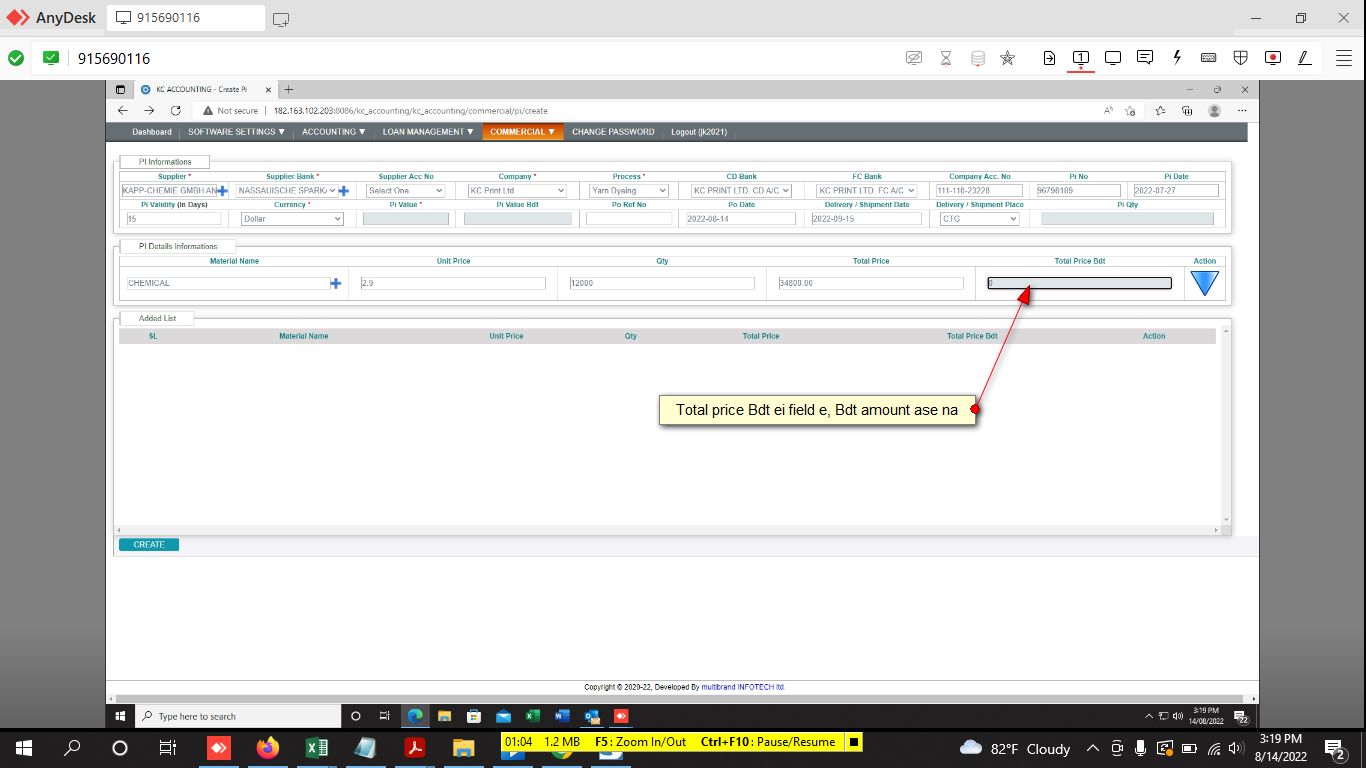Screen dimensions: 1366x768
Task: Open the Company dropdown showing KC Print Ltd
Action: [x=517, y=190]
